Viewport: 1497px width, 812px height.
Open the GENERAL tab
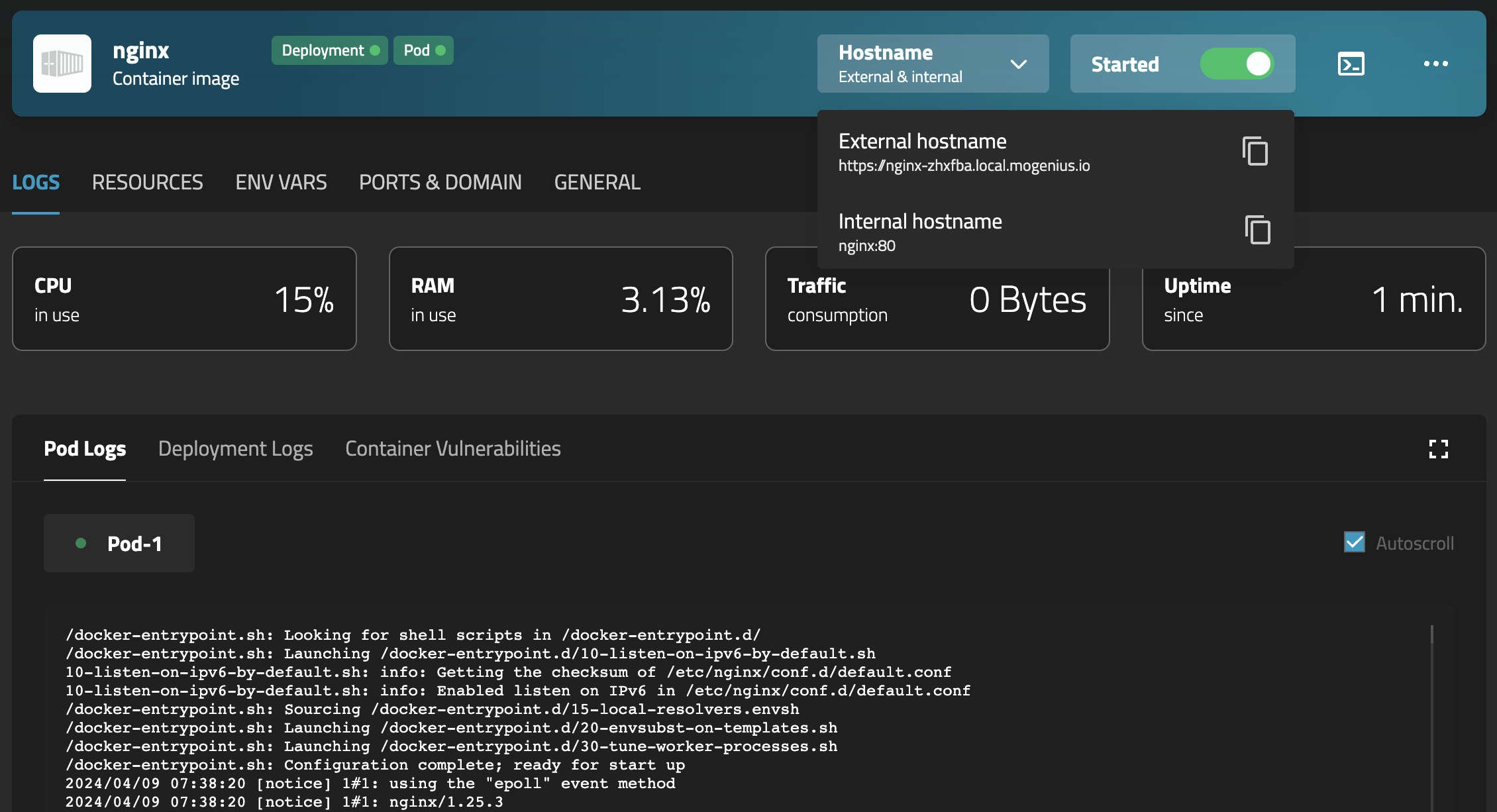(597, 182)
